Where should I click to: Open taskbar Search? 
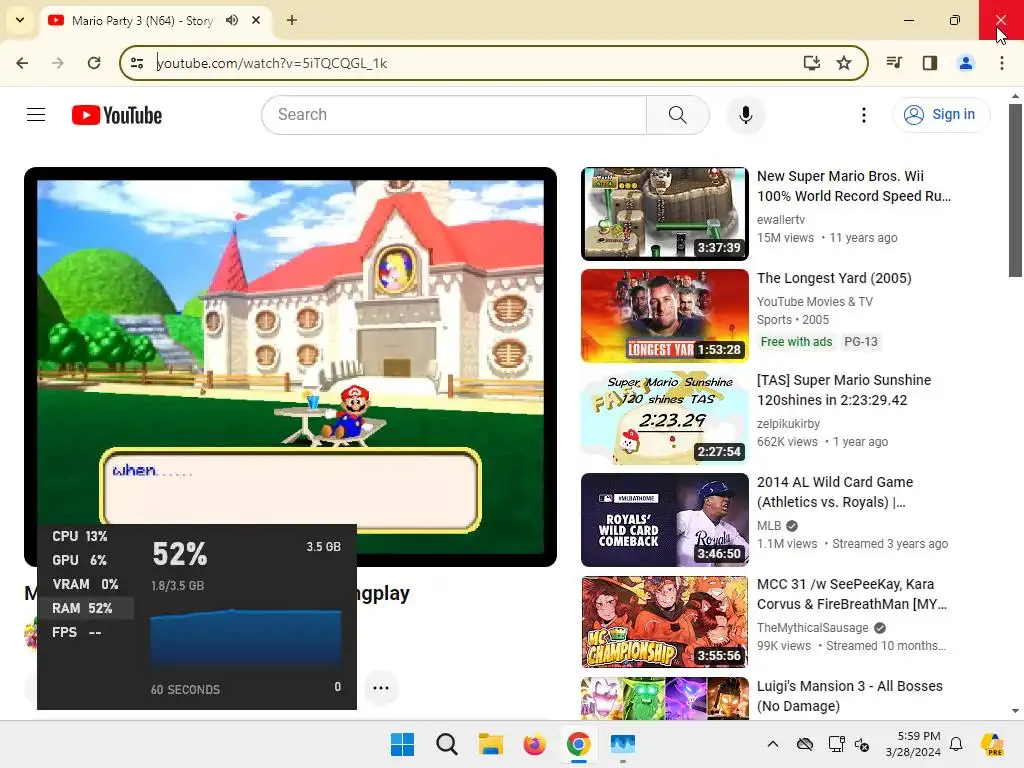[x=447, y=744]
